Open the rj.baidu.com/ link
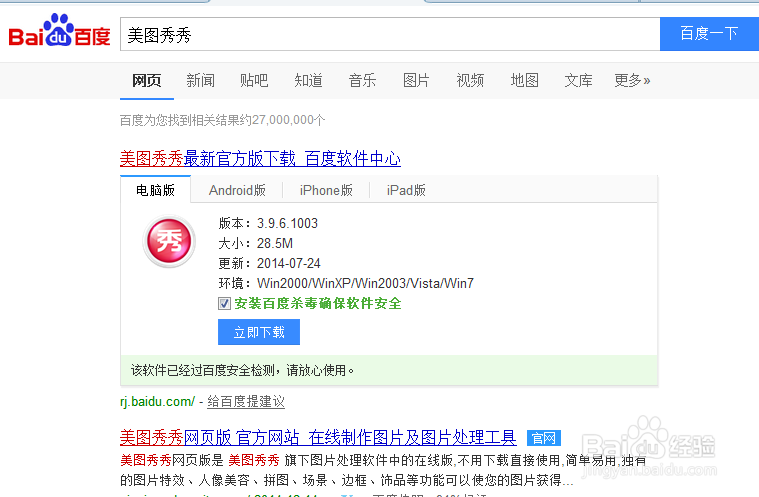Screen dimensions: 759x497 [157, 402]
